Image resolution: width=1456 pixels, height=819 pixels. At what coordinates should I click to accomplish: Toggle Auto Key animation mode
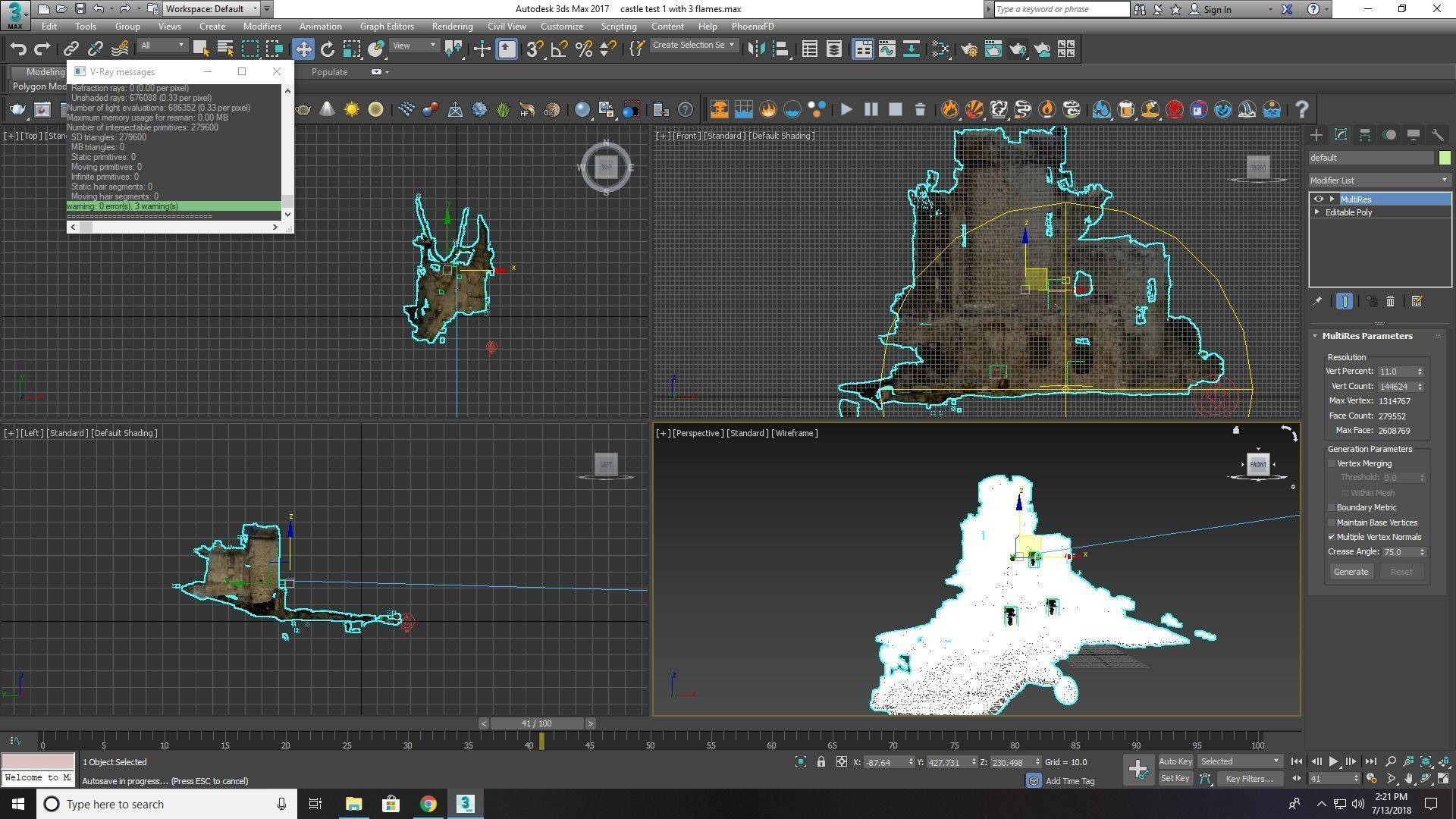coord(1175,762)
